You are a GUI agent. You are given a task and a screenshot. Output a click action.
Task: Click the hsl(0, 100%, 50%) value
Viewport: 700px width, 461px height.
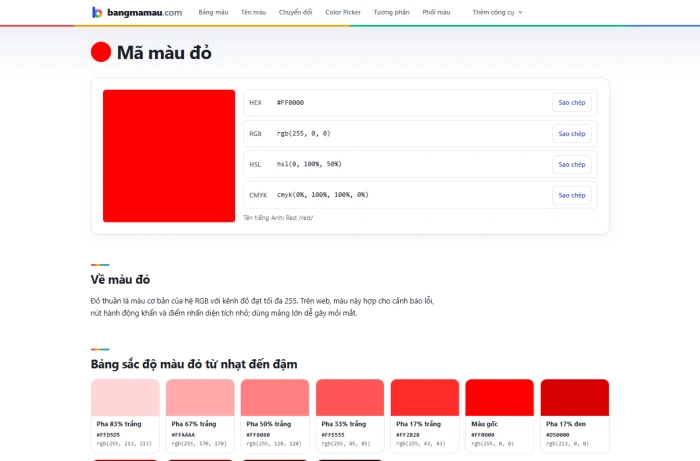[x=309, y=164]
